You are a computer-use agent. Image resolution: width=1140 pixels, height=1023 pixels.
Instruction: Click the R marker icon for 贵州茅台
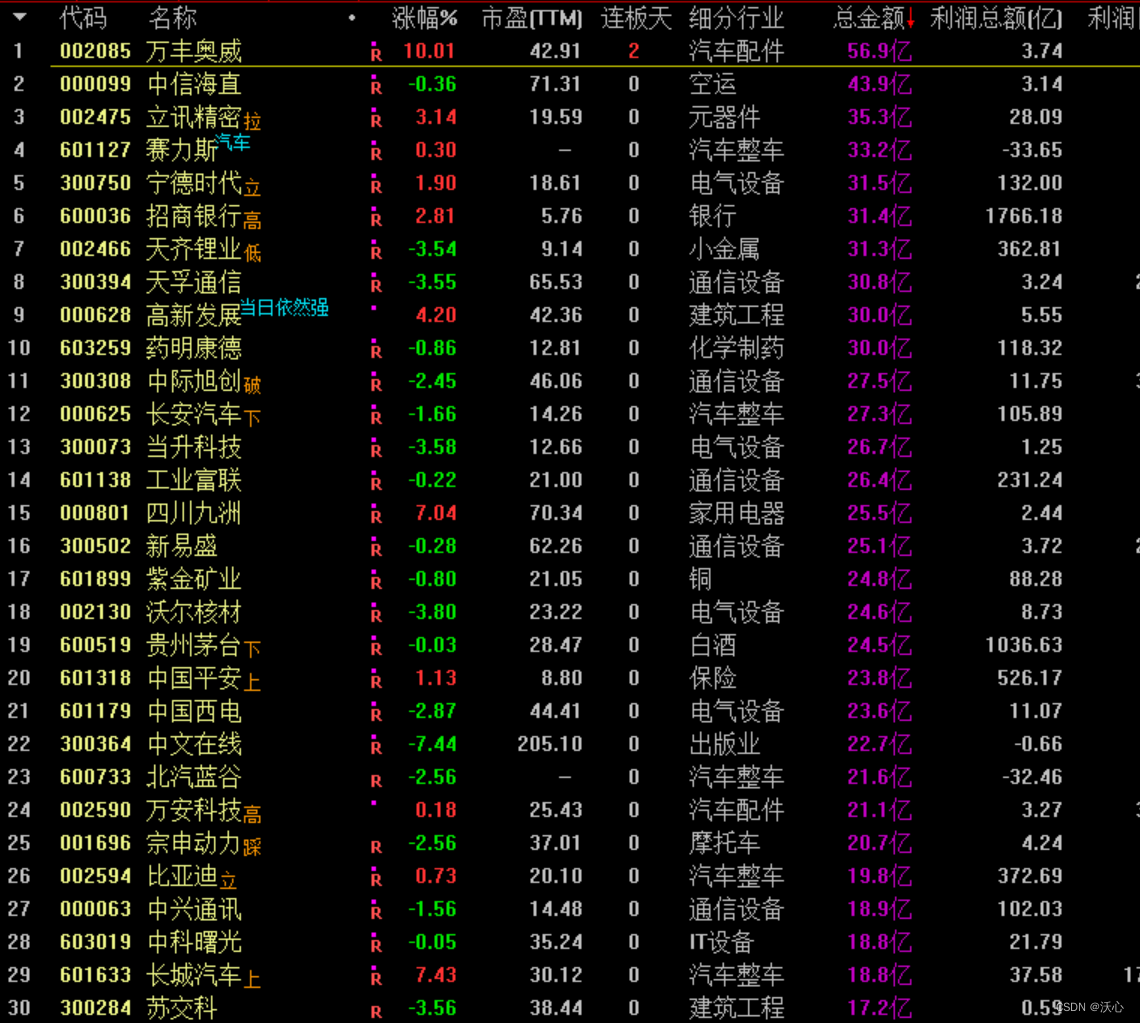point(376,646)
